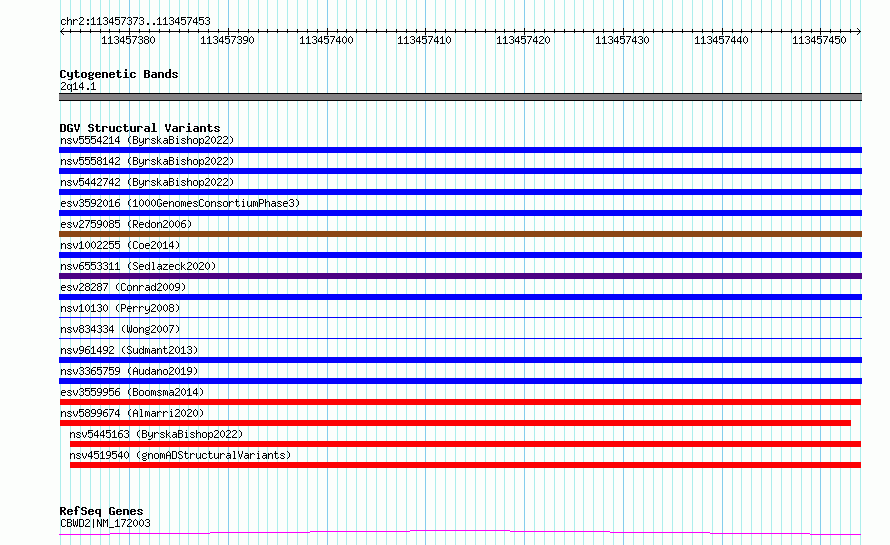Screen dimensions: 890x545
Task: Open variant nsv5445163 (ByrskaBishop2022) label
Action: (156, 434)
